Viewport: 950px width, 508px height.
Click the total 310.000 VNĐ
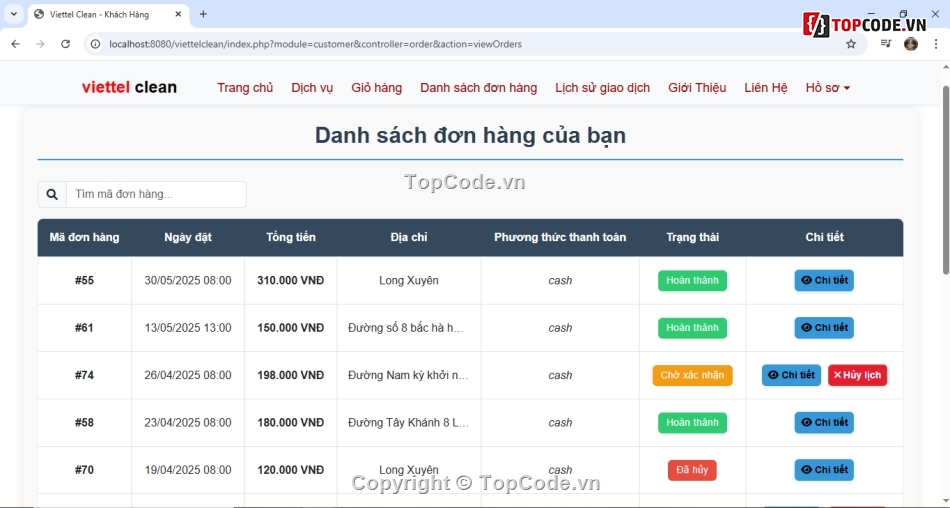click(x=291, y=281)
